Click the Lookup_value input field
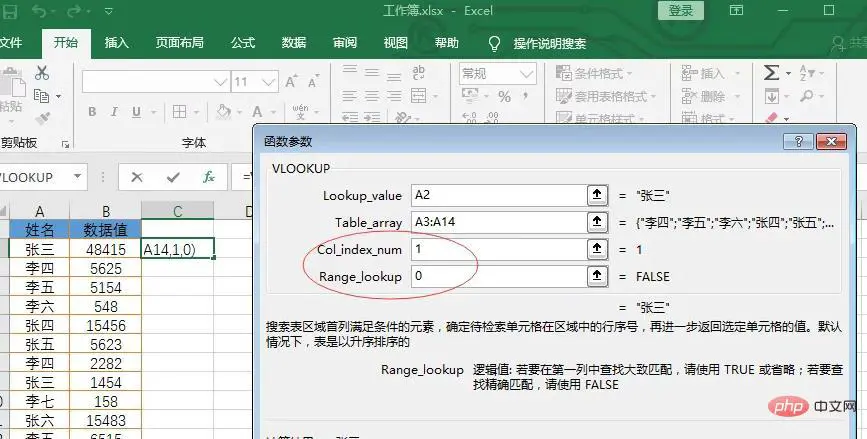 pos(499,195)
